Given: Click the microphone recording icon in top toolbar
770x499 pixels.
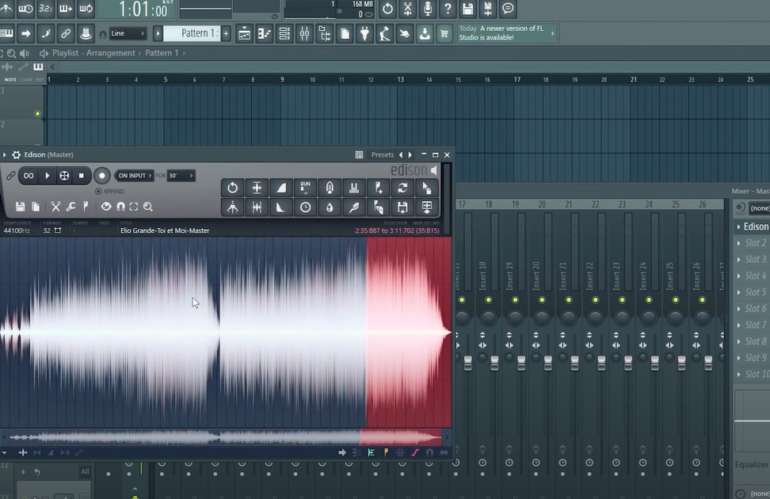Looking at the screenshot, I should tap(428, 8).
